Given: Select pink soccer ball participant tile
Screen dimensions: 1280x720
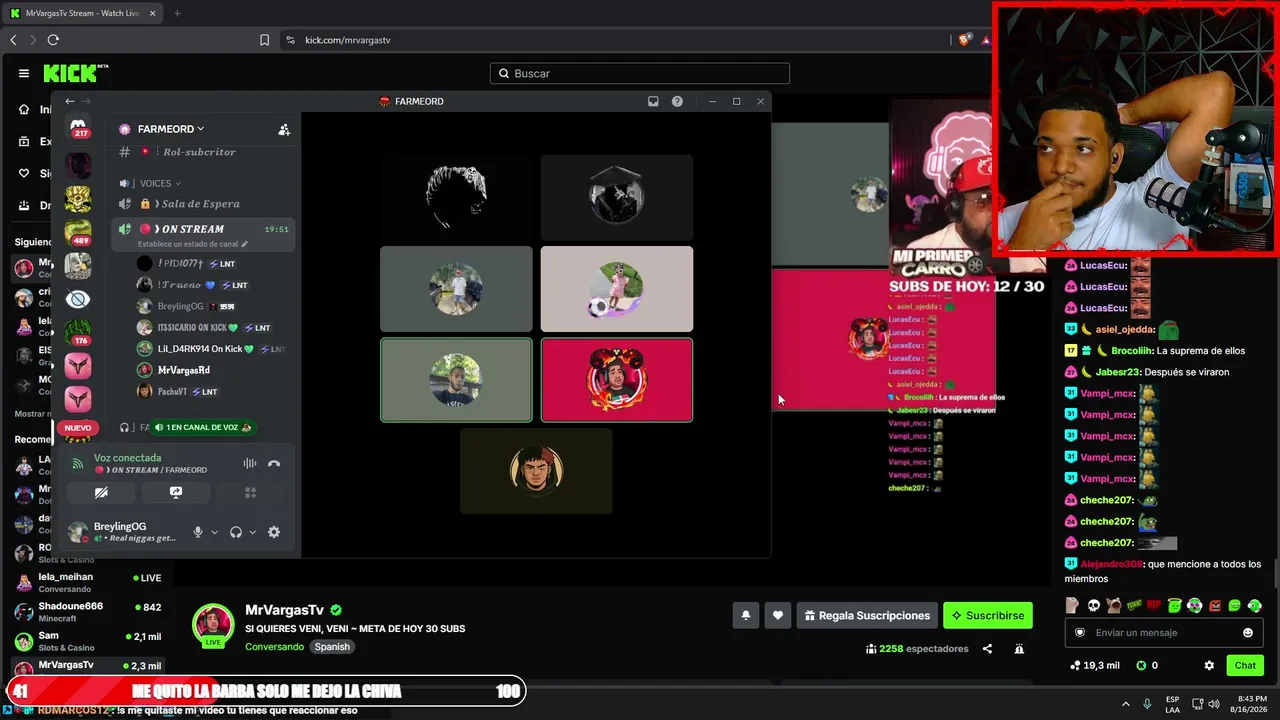Looking at the screenshot, I should [617, 289].
